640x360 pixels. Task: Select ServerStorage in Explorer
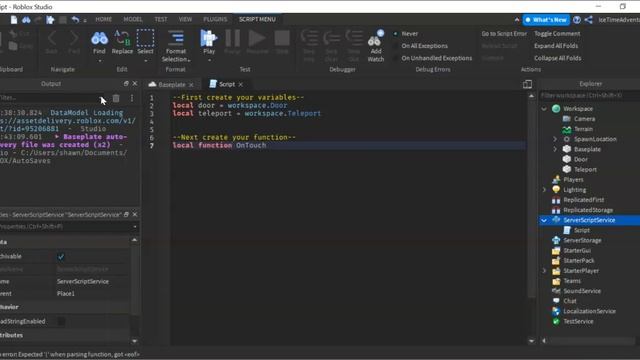pyautogui.click(x=582, y=240)
